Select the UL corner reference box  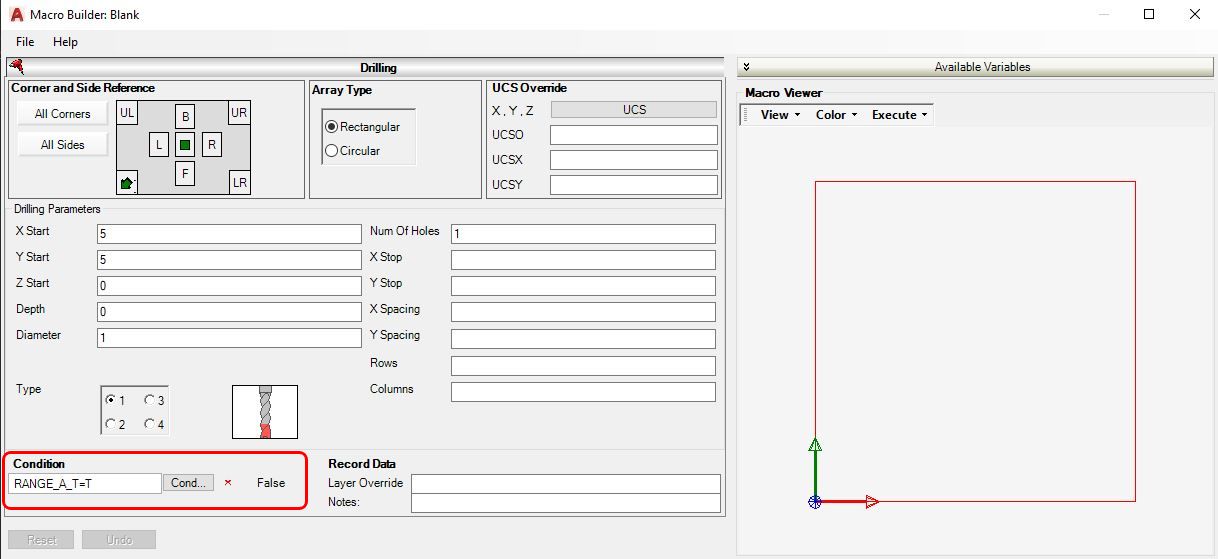(127, 113)
